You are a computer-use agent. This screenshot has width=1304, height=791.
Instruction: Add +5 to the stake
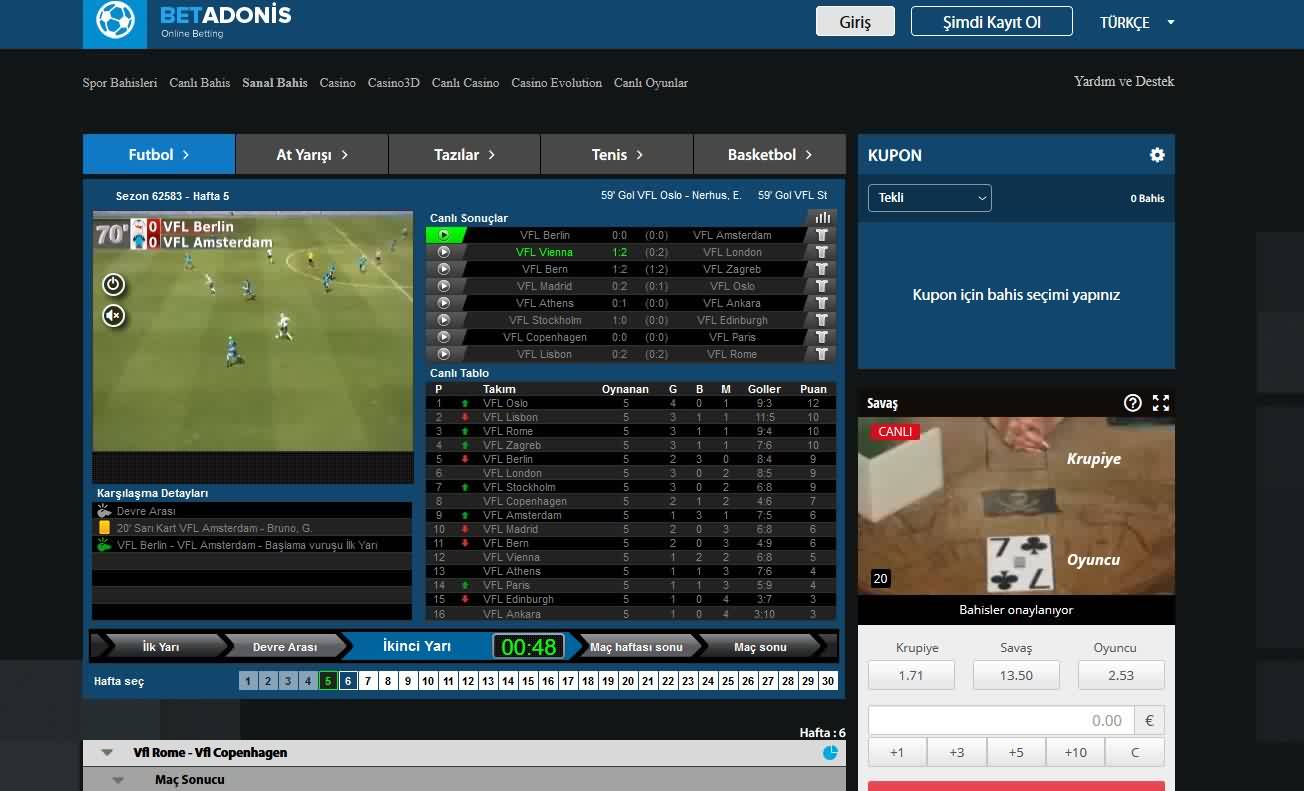pyautogui.click(x=1016, y=752)
